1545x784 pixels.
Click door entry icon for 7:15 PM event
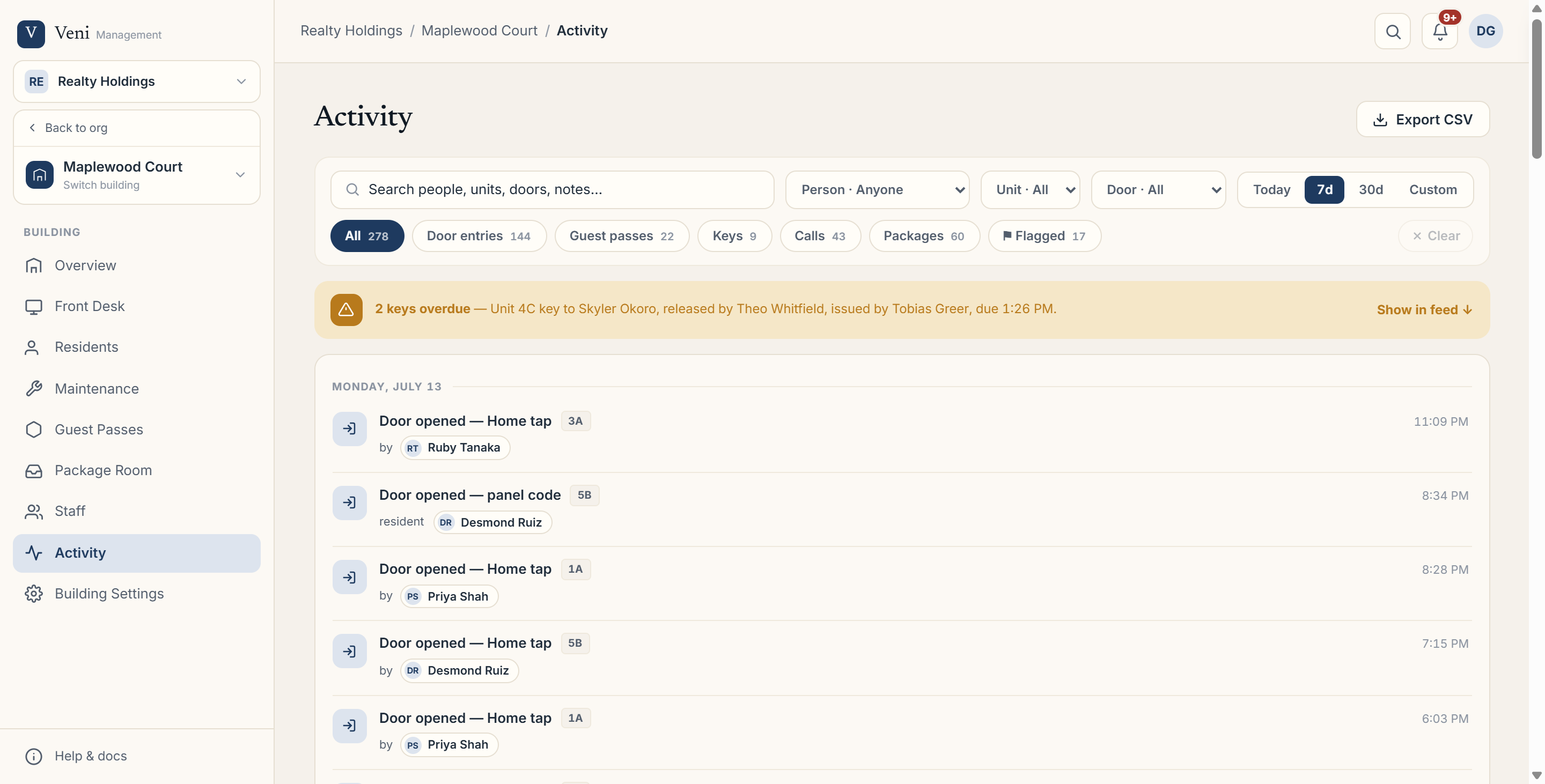point(350,651)
